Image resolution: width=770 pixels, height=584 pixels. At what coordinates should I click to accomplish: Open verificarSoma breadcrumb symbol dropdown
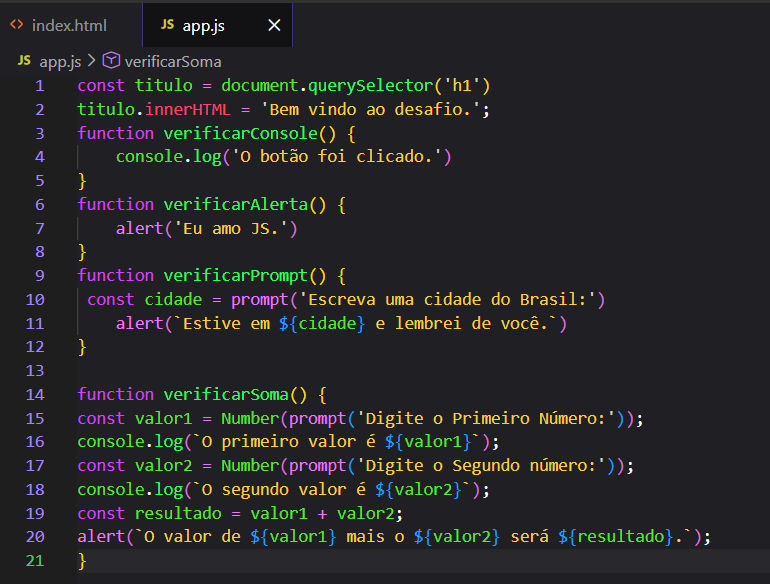tap(173, 61)
